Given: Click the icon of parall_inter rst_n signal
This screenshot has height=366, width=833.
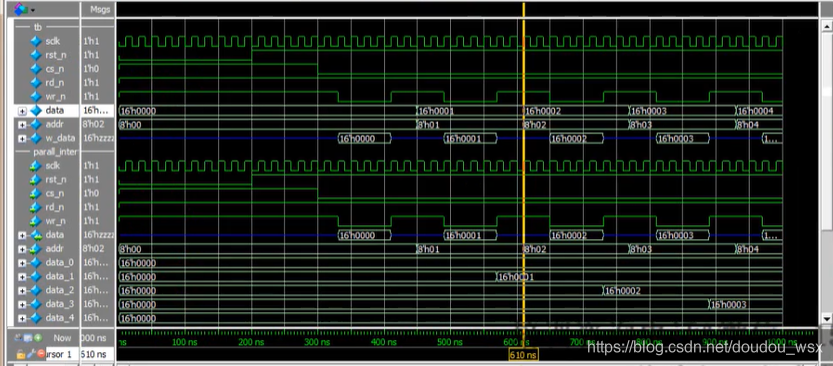Looking at the screenshot, I should pyautogui.click(x=36, y=180).
